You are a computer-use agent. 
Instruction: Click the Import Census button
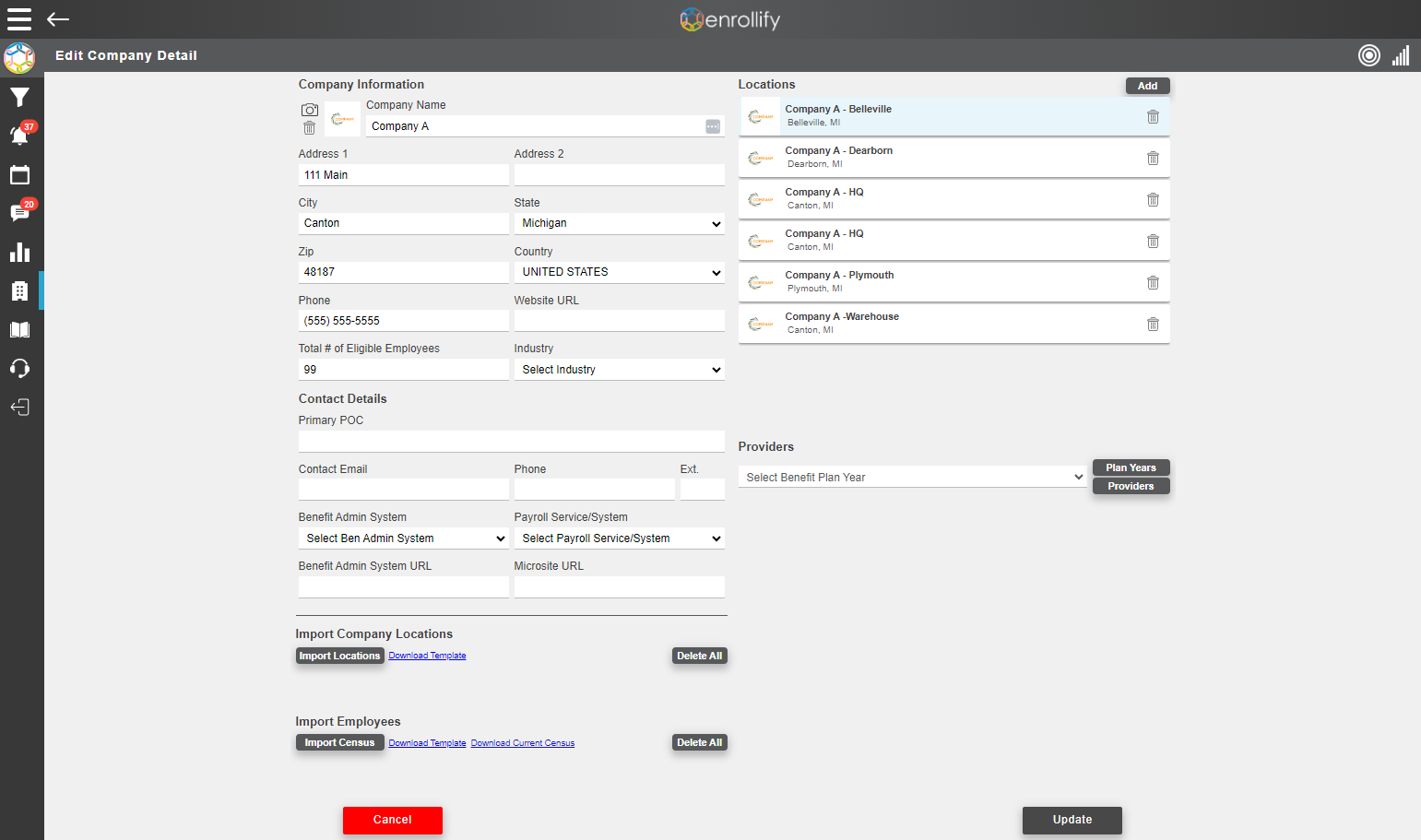[339, 742]
